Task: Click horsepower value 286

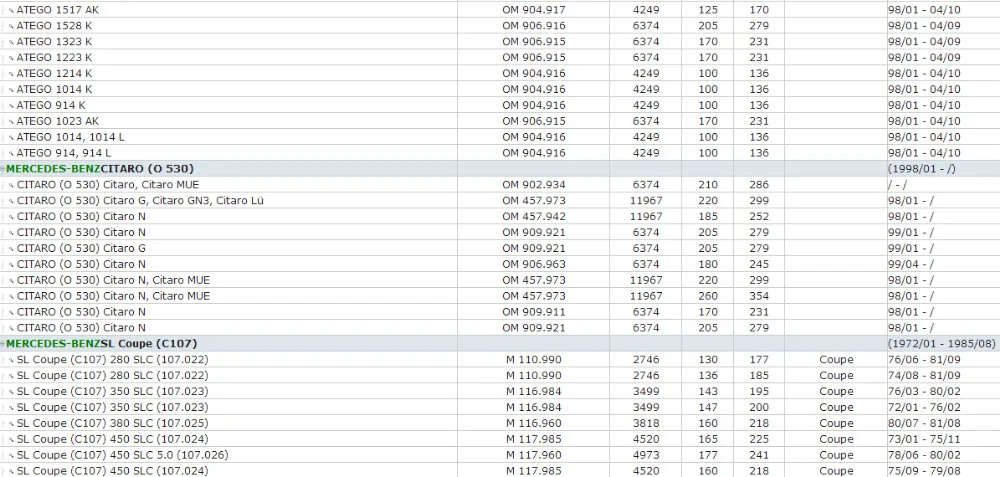Action: 759,184
